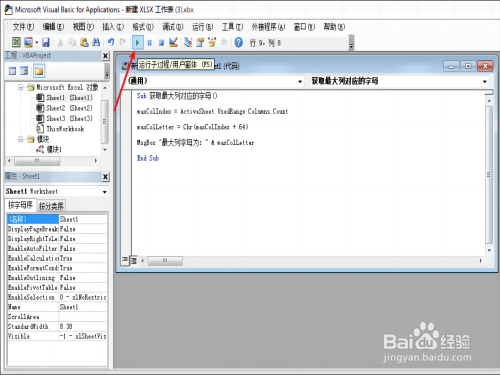Image resolution: width=500 pixels, height=375 pixels.
Task: Open the 格式 menu
Action: (x=143, y=27)
